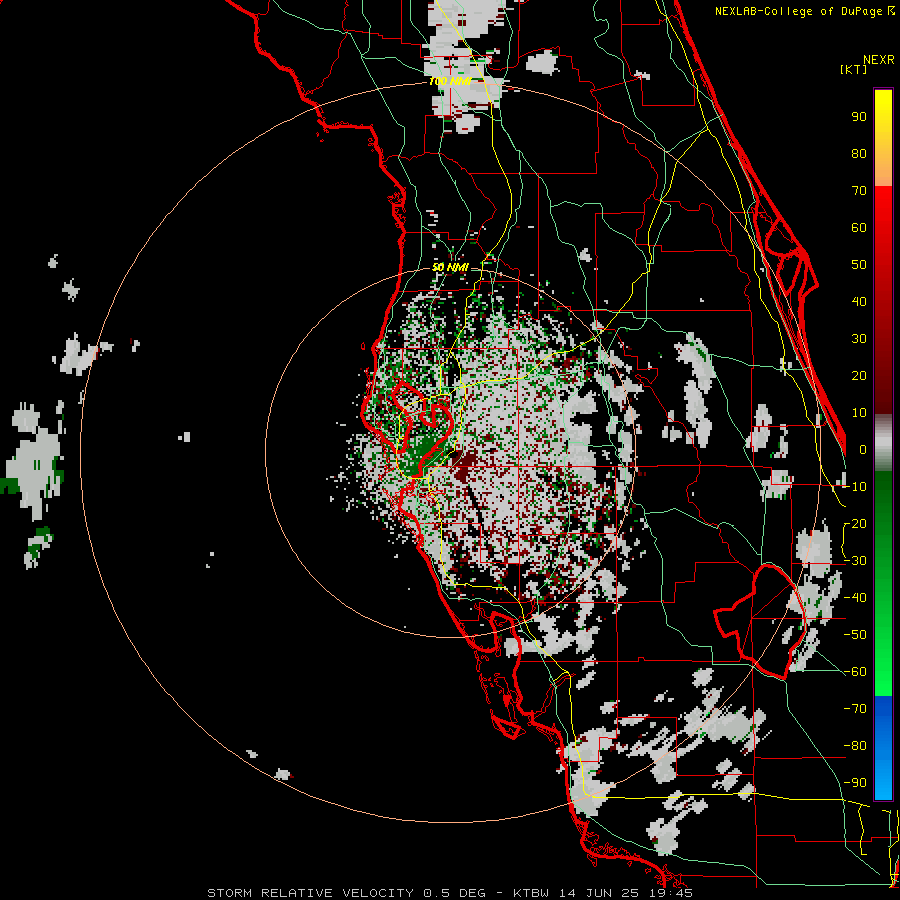Click the positive 10 scale label
The image size is (900, 900).
coord(859,413)
